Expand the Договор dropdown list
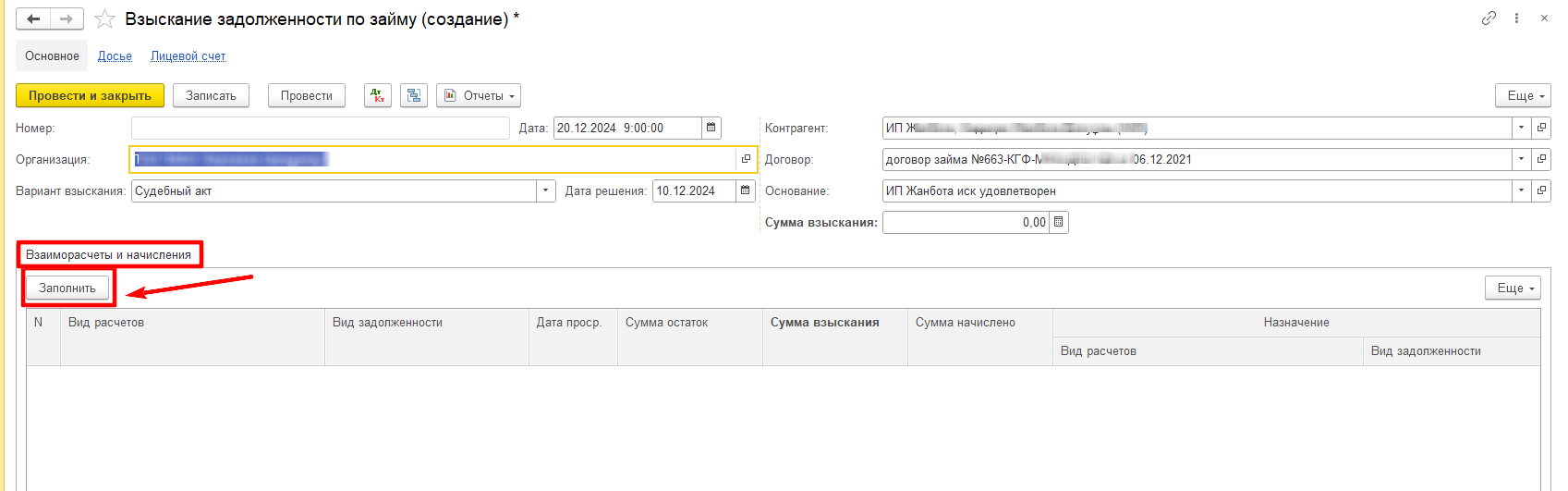Image resolution: width=1568 pixels, height=491 pixels. (x=1522, y=159)
